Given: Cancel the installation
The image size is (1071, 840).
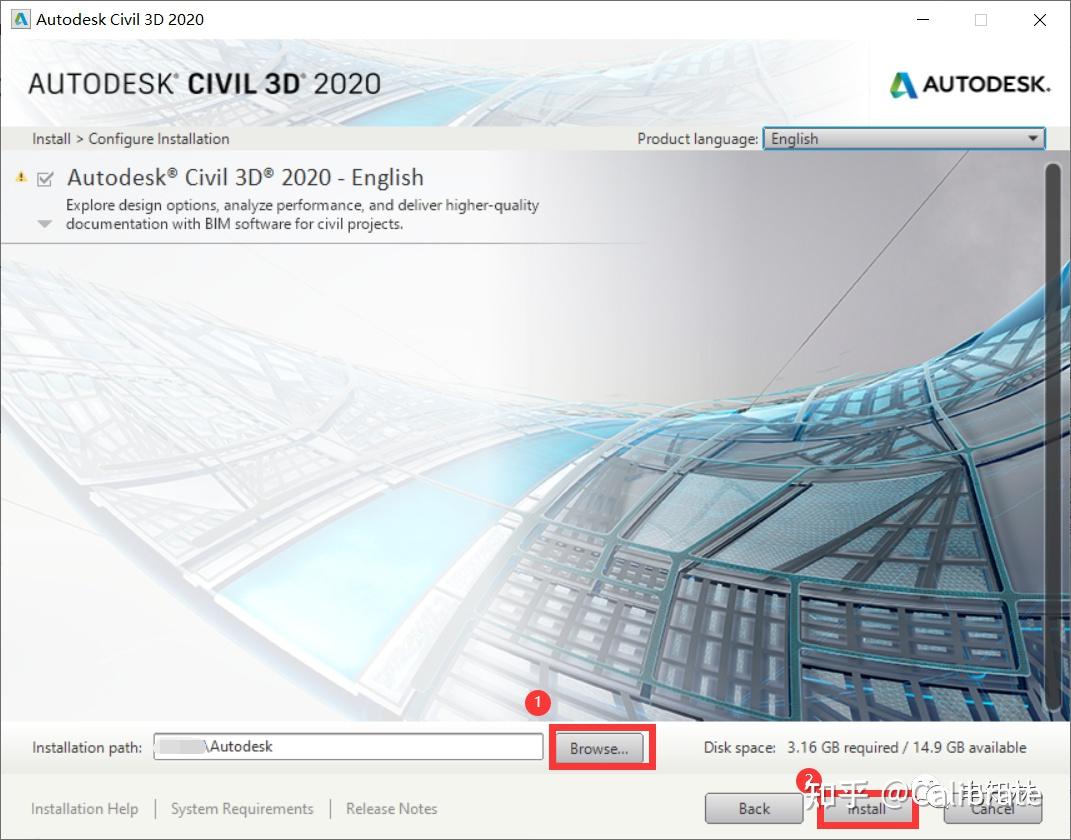Looking at the screenshot, I should pyautogui.click(x=992, y=808).
